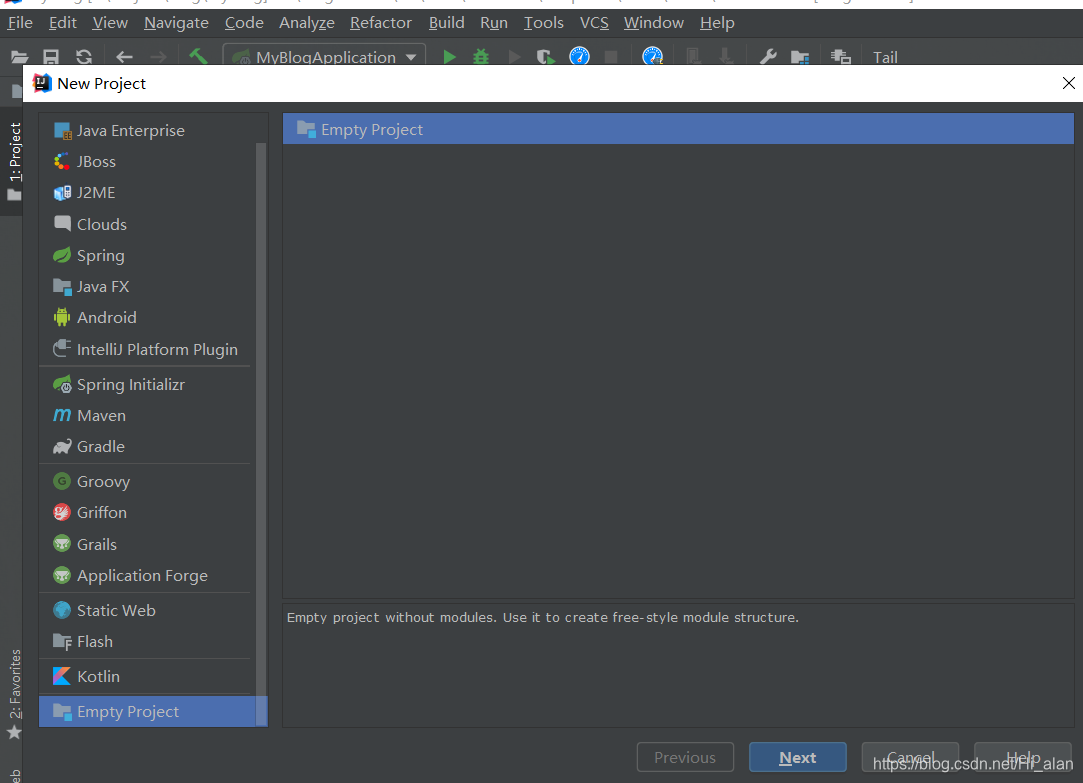Select Java Enterprise project type
This screenshot has width=1083, height=783.
pos(145,130)
